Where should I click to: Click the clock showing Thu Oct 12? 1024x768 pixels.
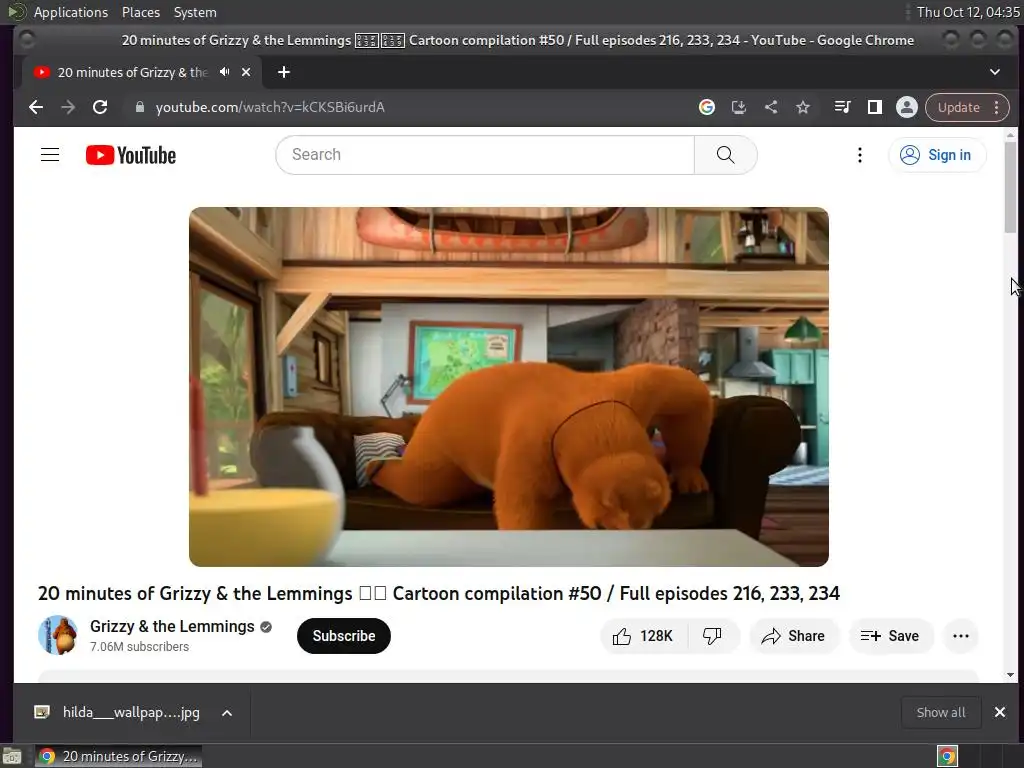point(967,12)
